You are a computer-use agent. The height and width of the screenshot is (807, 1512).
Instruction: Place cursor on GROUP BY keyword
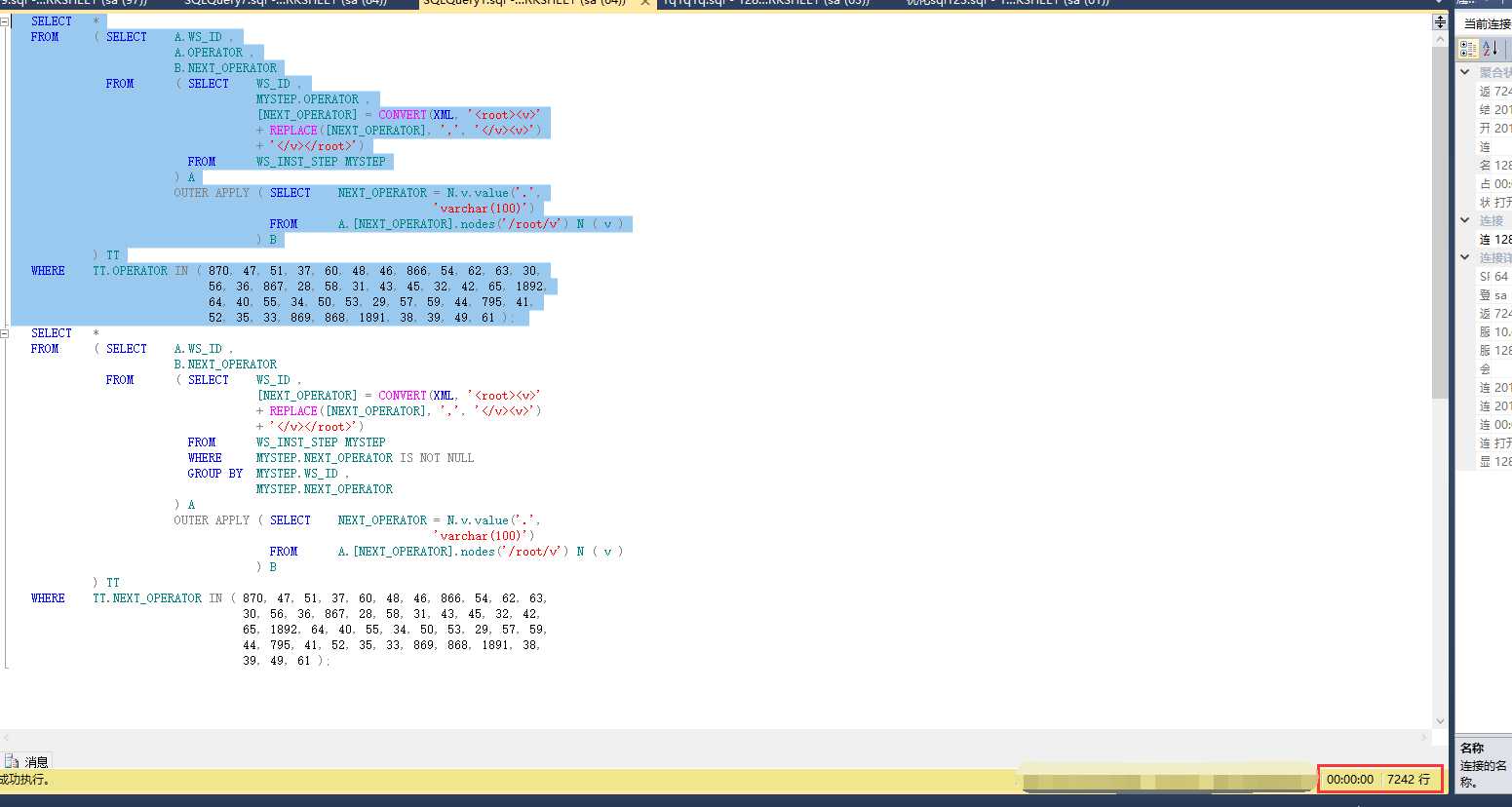(x=215, y=474)
